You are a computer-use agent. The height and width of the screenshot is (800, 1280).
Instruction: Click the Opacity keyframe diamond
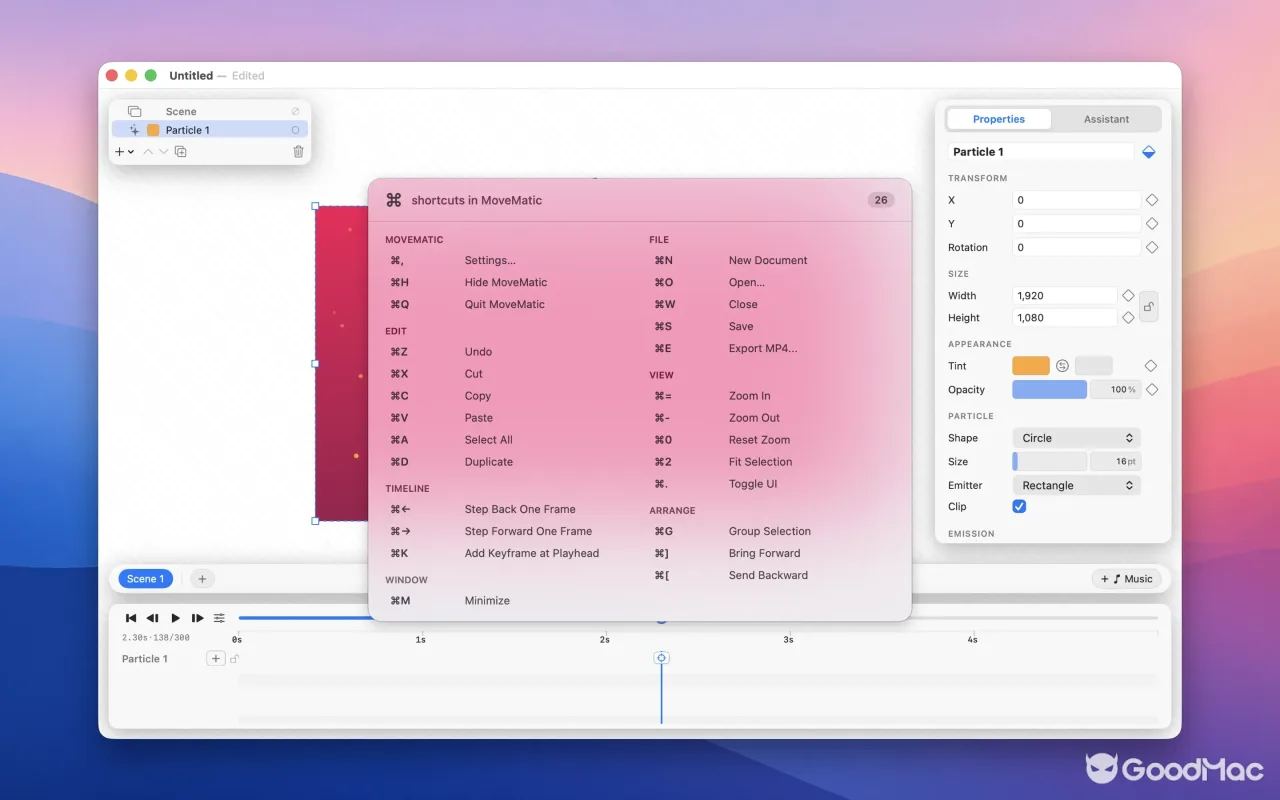[1152, 390]
